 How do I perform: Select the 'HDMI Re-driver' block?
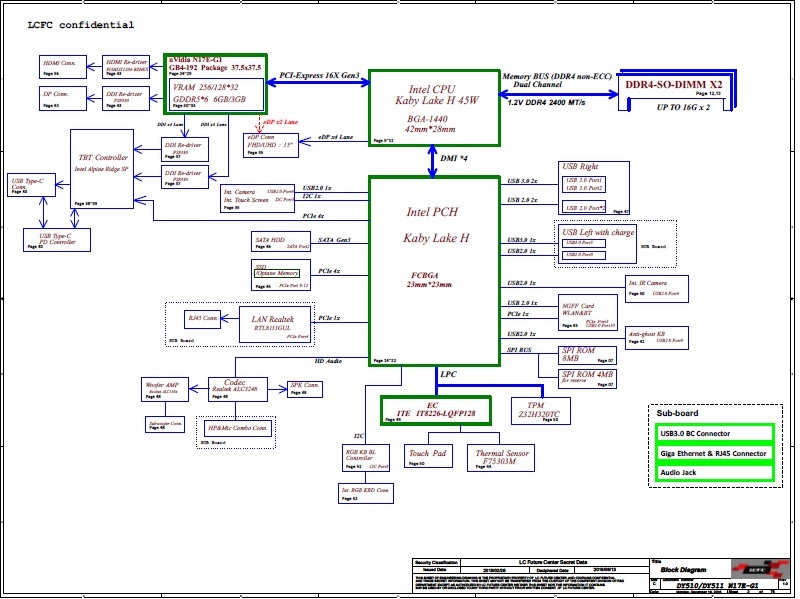(126, 67)
